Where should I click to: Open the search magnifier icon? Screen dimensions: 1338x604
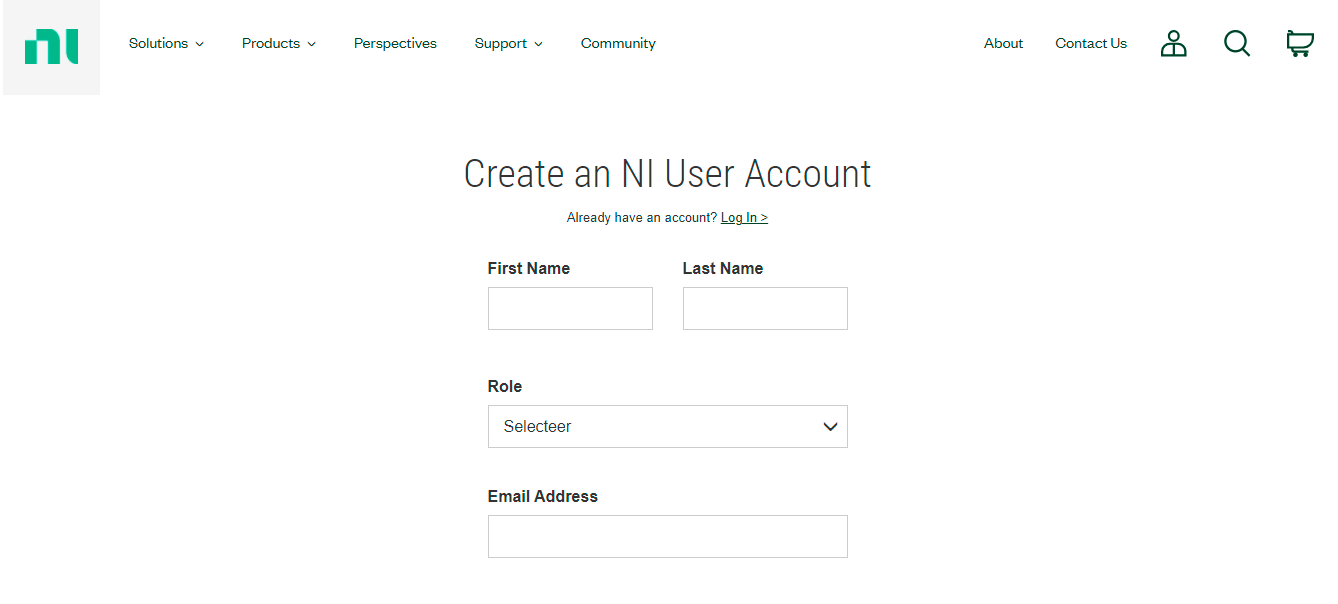(x=1237, y=43)
